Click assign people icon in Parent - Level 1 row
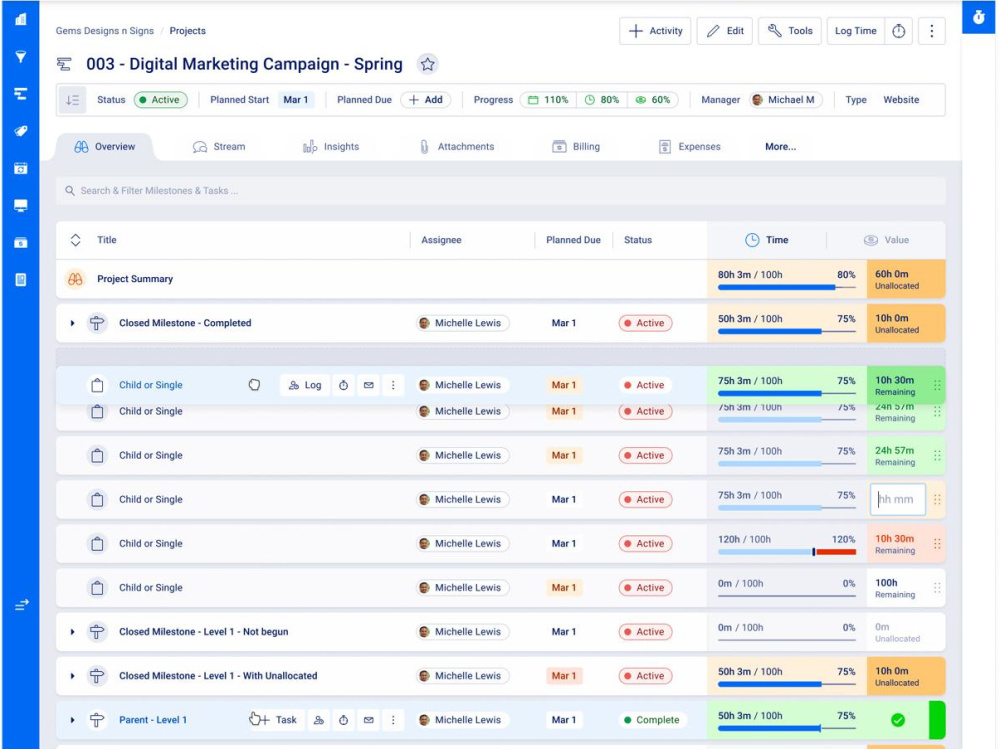 (319, 720)
